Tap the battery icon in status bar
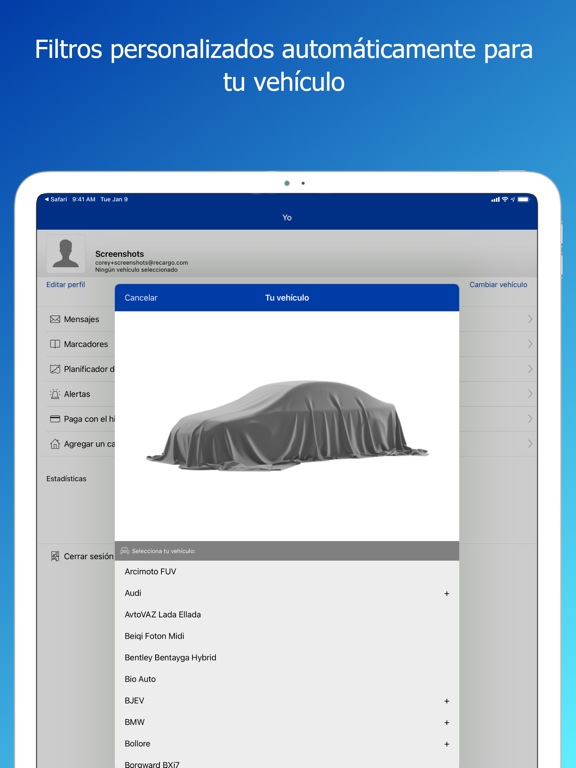This screenshot has height=768, width=576. [x=524, y=199]
